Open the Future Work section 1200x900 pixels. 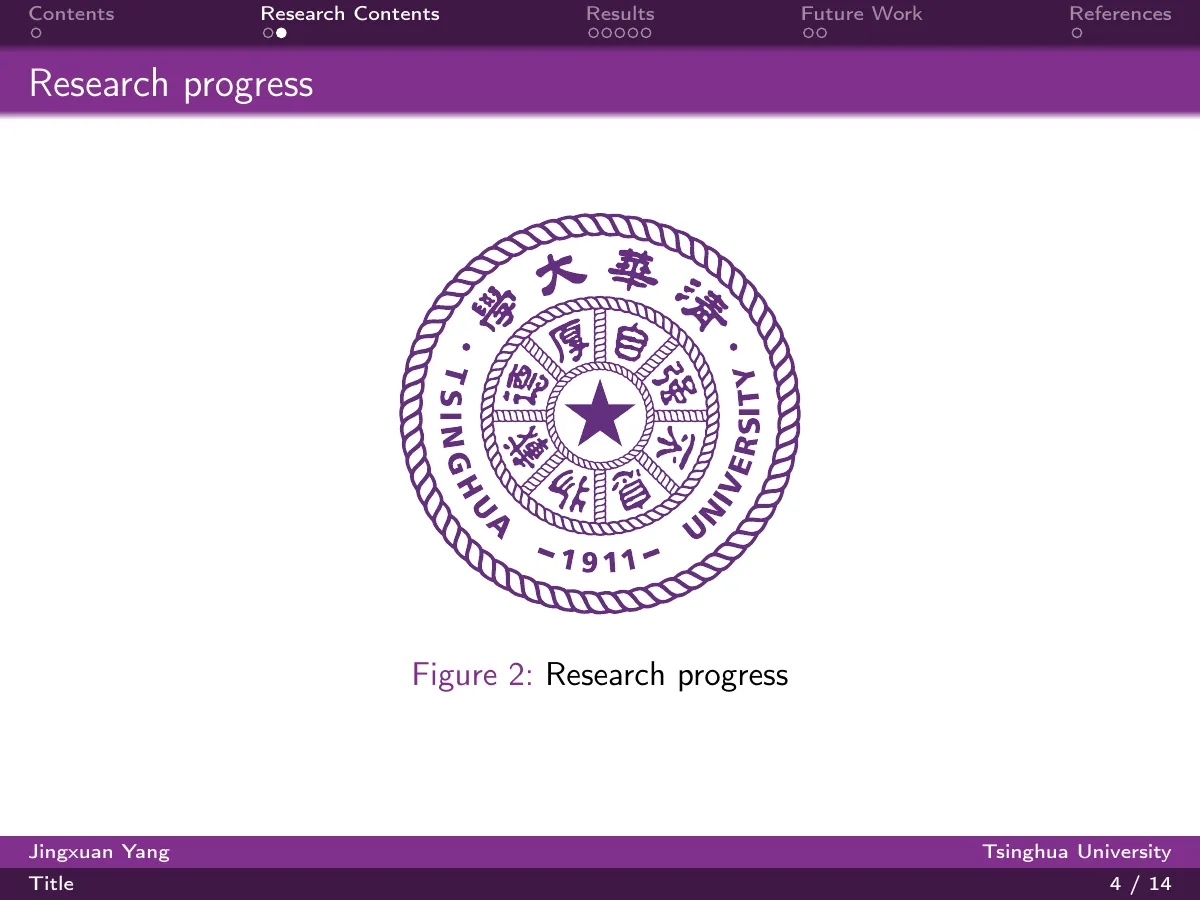pyautogui.click(x=861, y=14)
